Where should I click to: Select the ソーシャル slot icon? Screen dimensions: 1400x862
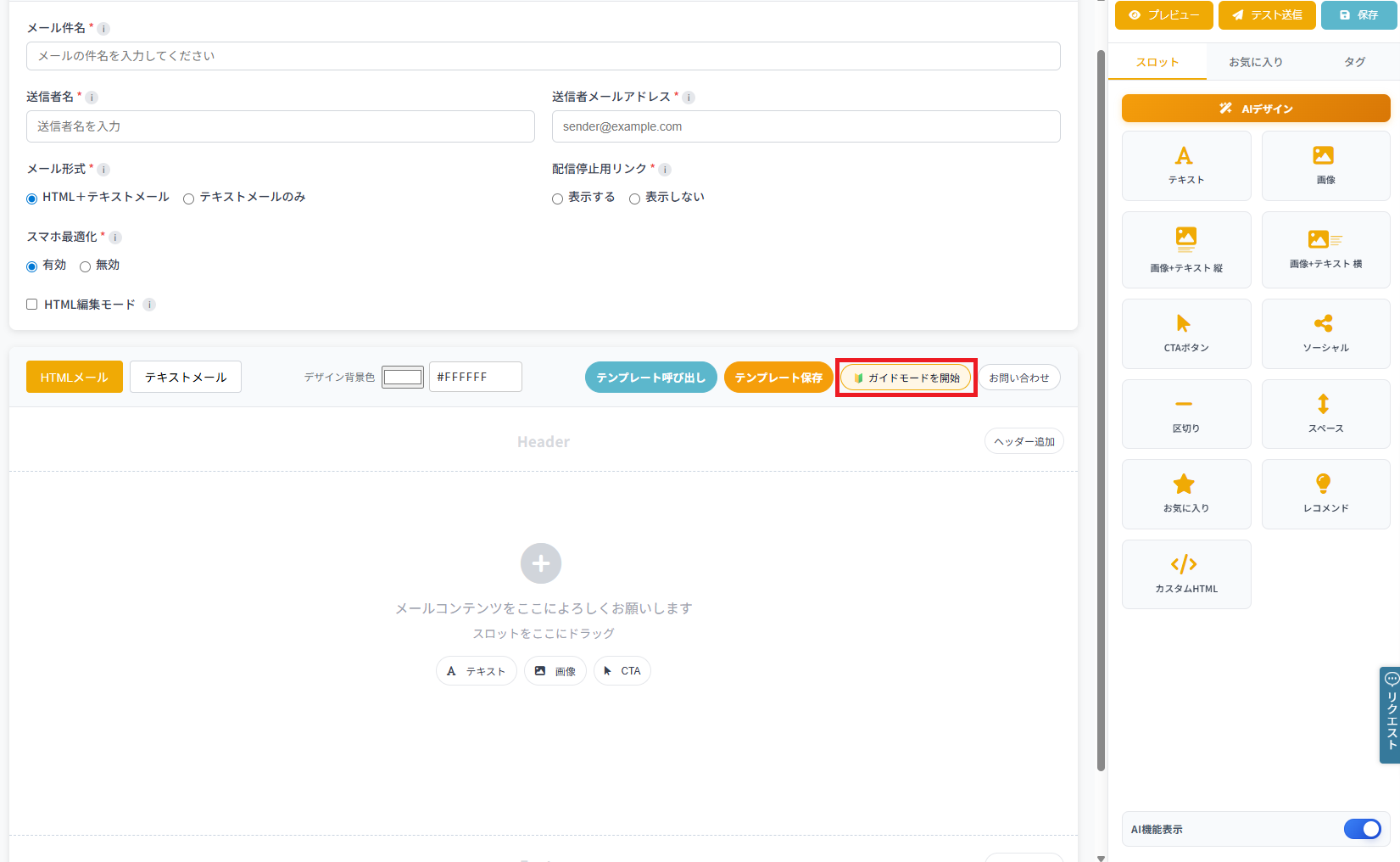1325,333
